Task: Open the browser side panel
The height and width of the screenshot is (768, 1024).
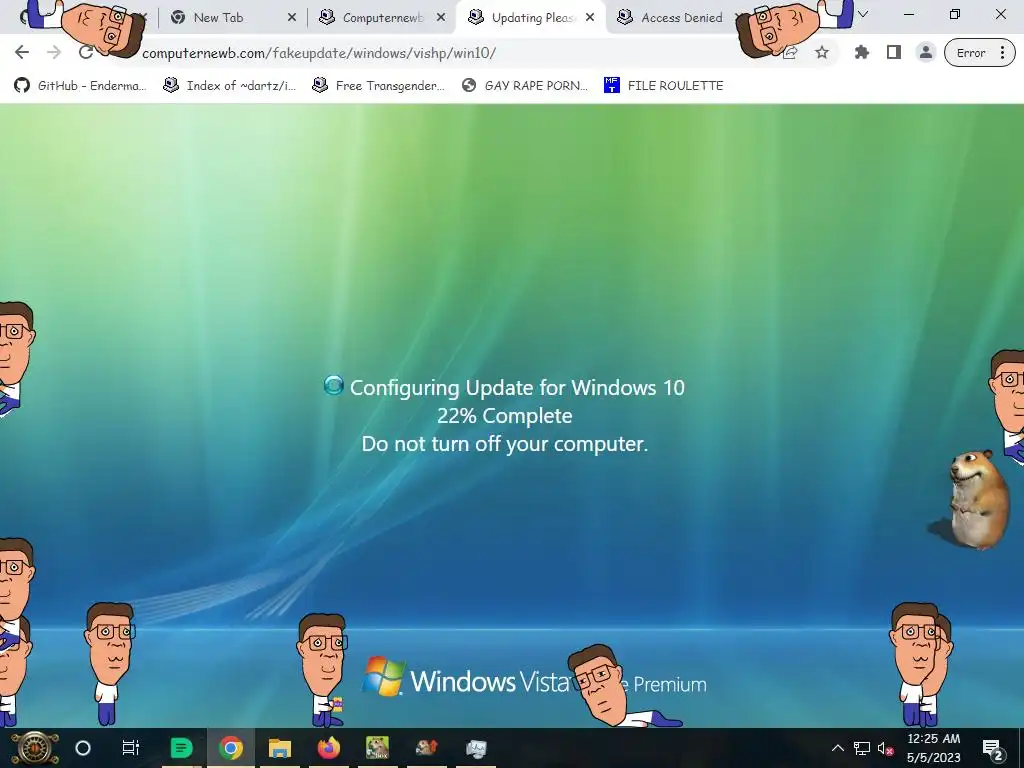Action: (893, 53)
